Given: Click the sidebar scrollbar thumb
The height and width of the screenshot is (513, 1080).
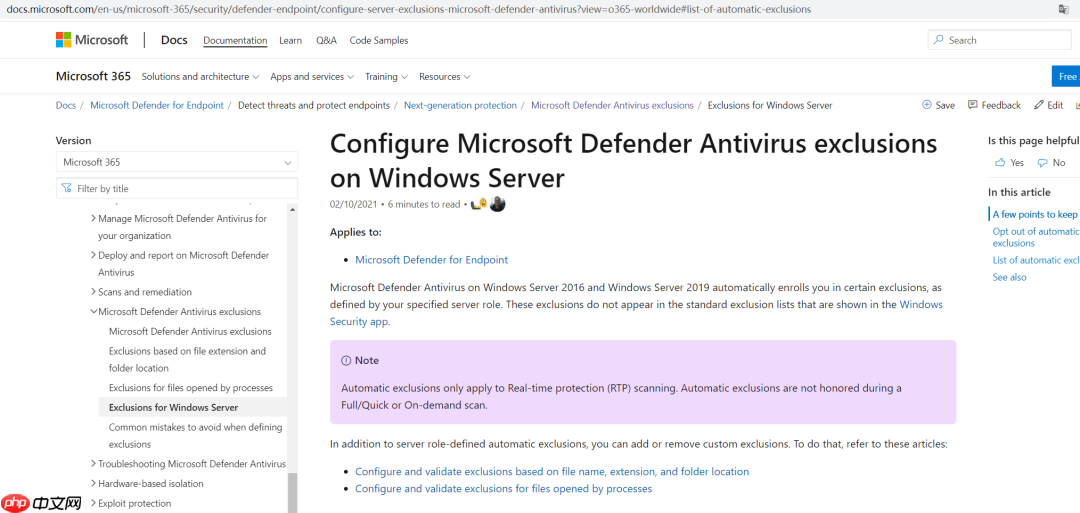Looking at the screenshot, I should pyautogui.click(x=293, y=493).
